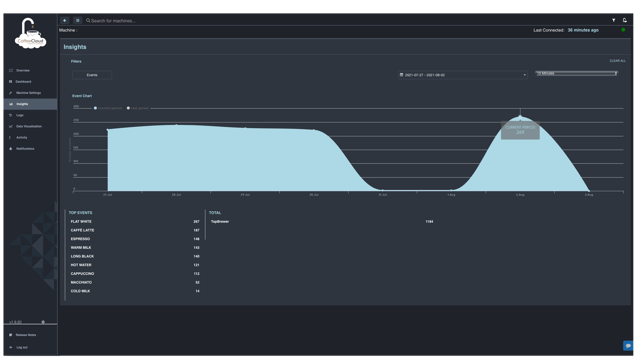Click the settings dot beside version number

coord(43,322)
